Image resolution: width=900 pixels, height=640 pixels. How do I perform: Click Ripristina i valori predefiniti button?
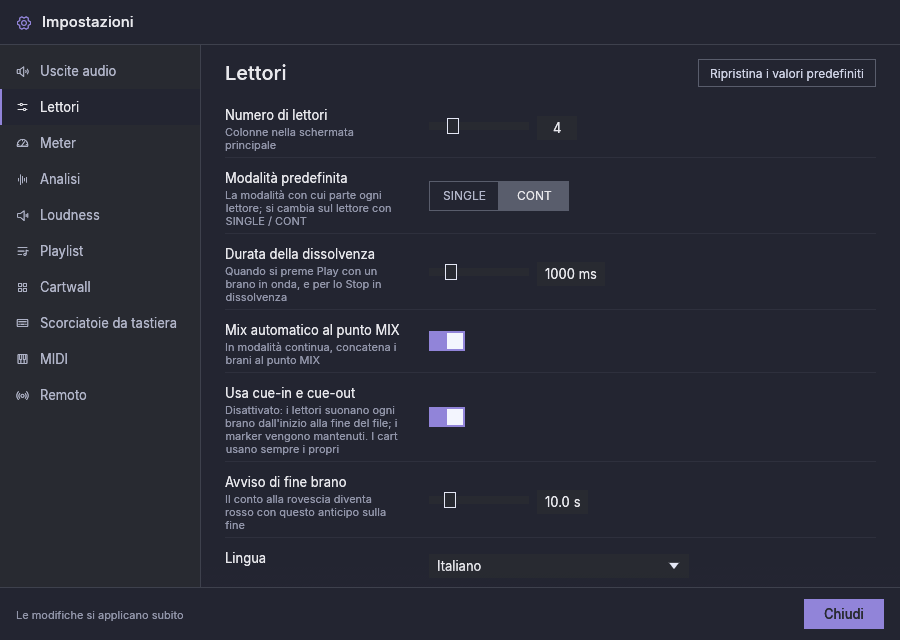coord(786,73)
